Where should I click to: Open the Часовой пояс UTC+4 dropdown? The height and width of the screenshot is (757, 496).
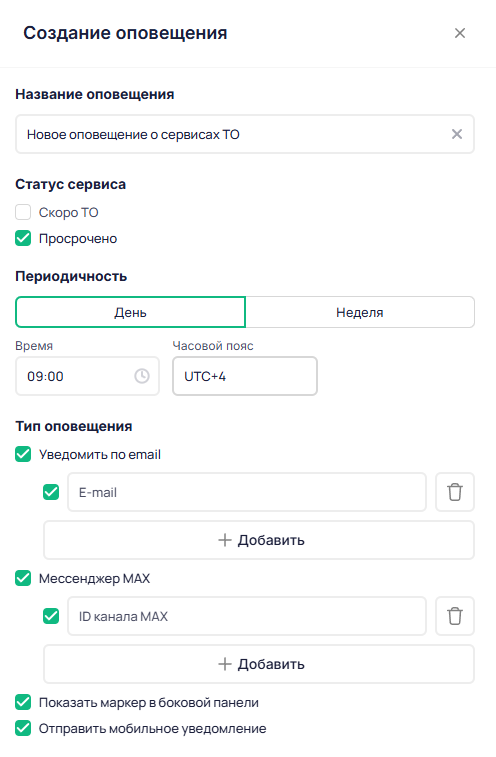coord(245,376)
